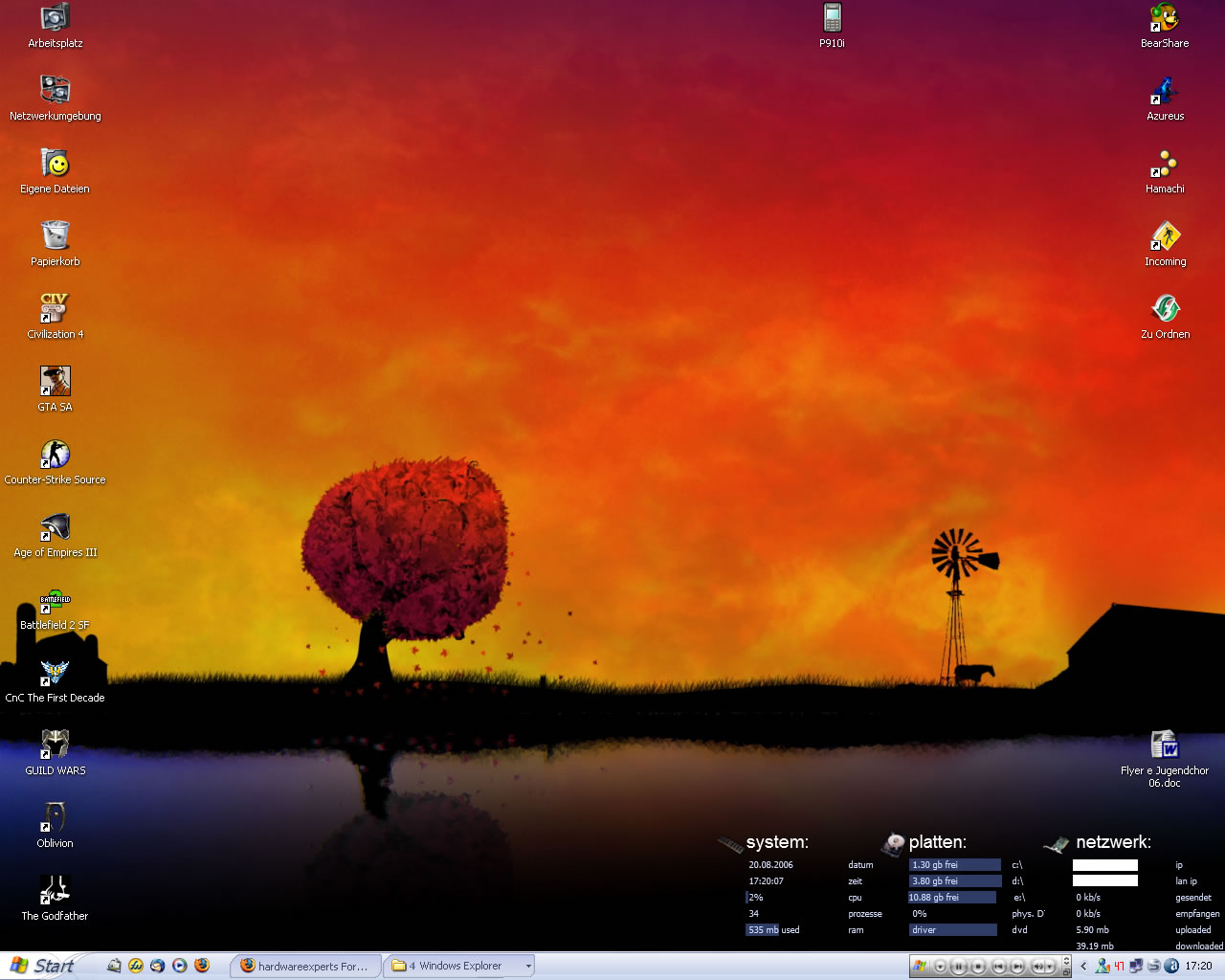Open the Civilization 4 desktop shortcut
Viewport: 1225px width, 980px height.
tap(55, 309)
